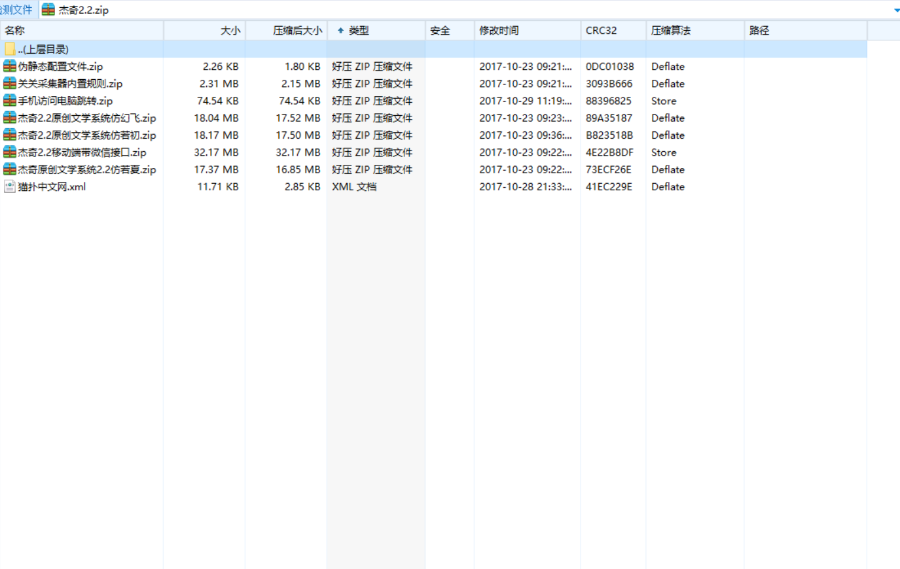Click the 杰奇2.2.zip path bar field
This screenshot has height=569, width=900.
(x=470, y=10)
